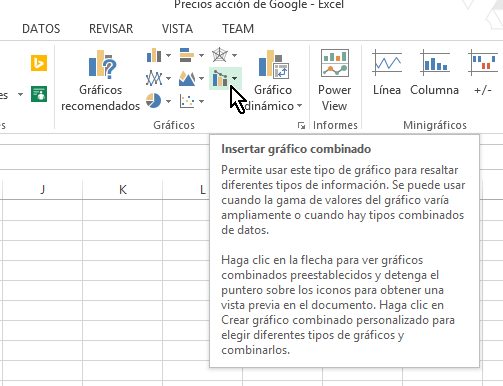Expand the pie chart dropdown arrow
The height and width of the screenshot is (386, 503).
click(x=168, y=101)
